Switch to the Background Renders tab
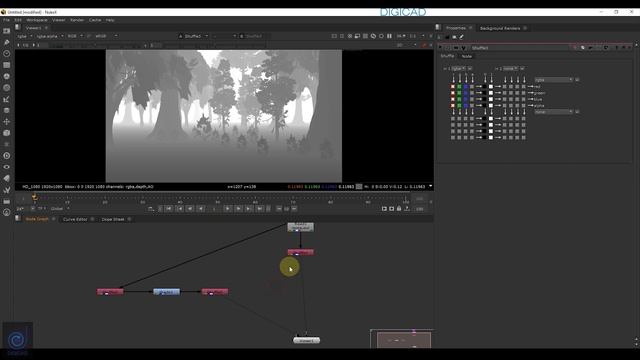Image resolution: width=640 pixels, height=360 pixels. [500, 28]
